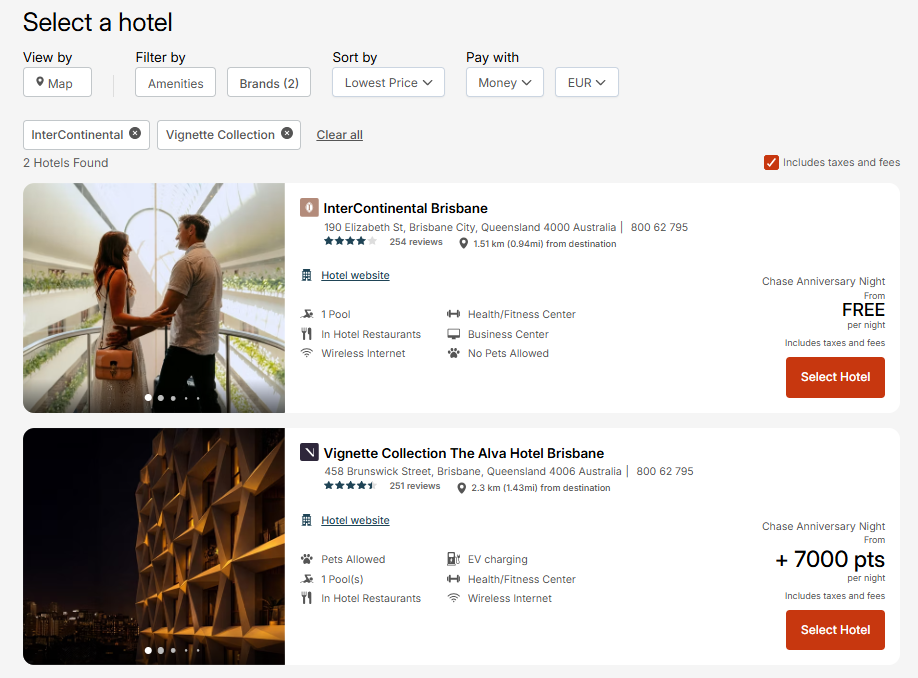Click the No Pets Allowed paw icon
Image resolution: width=918 pixels, height=678 pixels.
click(453, 353)
